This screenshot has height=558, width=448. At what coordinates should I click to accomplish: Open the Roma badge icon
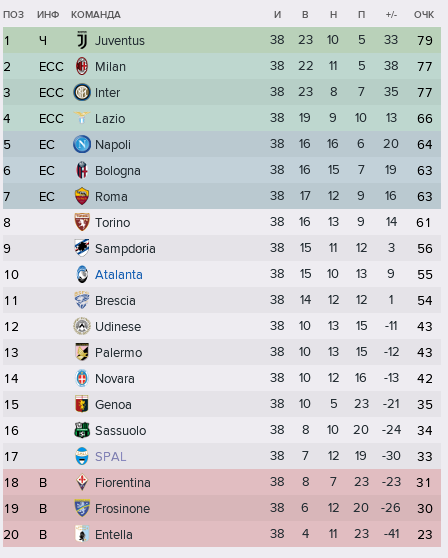(x=82, y=196)
